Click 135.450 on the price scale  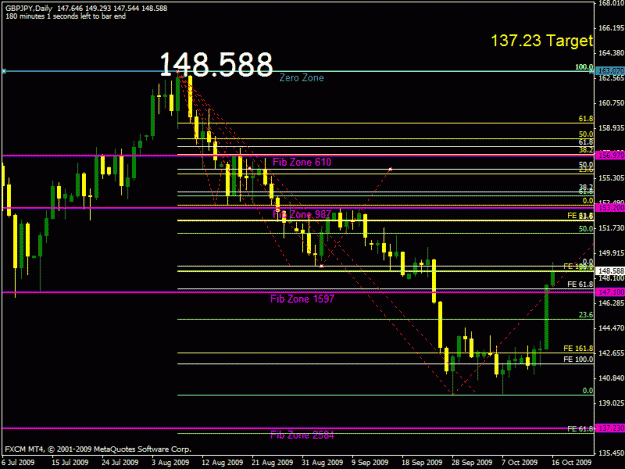click(x=611, y=453)
